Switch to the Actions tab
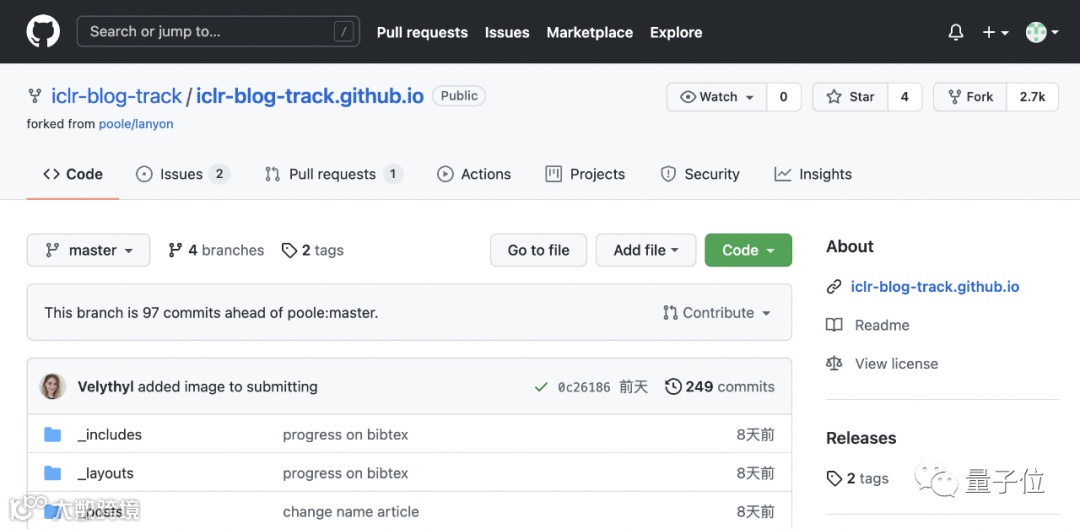Screen dimensions: 1080x529 474,174
